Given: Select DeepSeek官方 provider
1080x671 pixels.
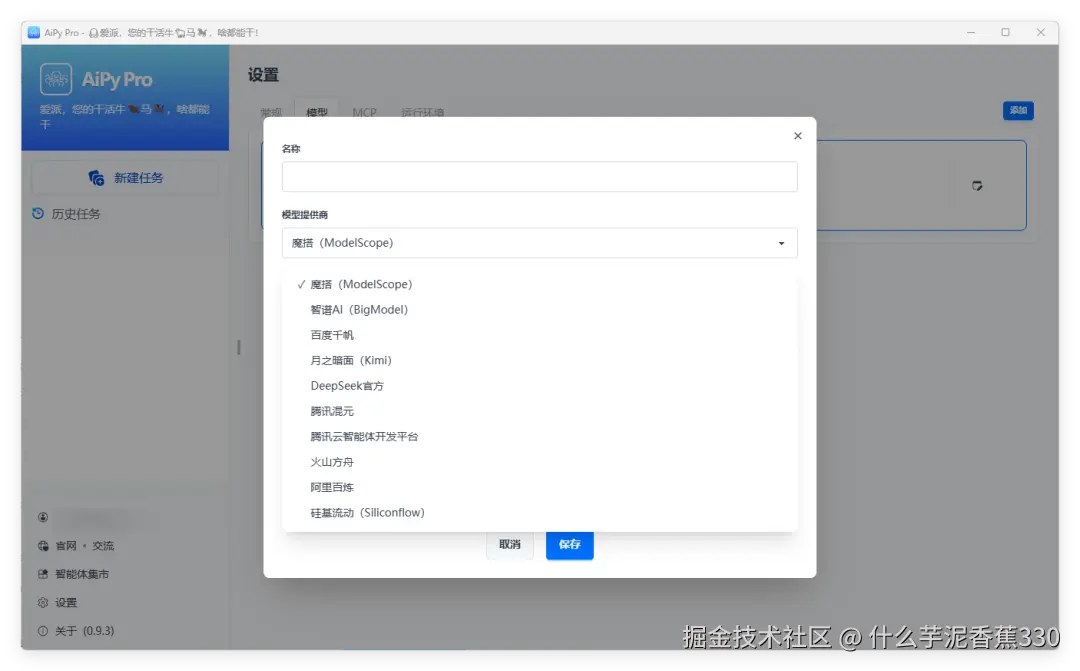Looking at the screenshot, I should (x=539, y=386).
